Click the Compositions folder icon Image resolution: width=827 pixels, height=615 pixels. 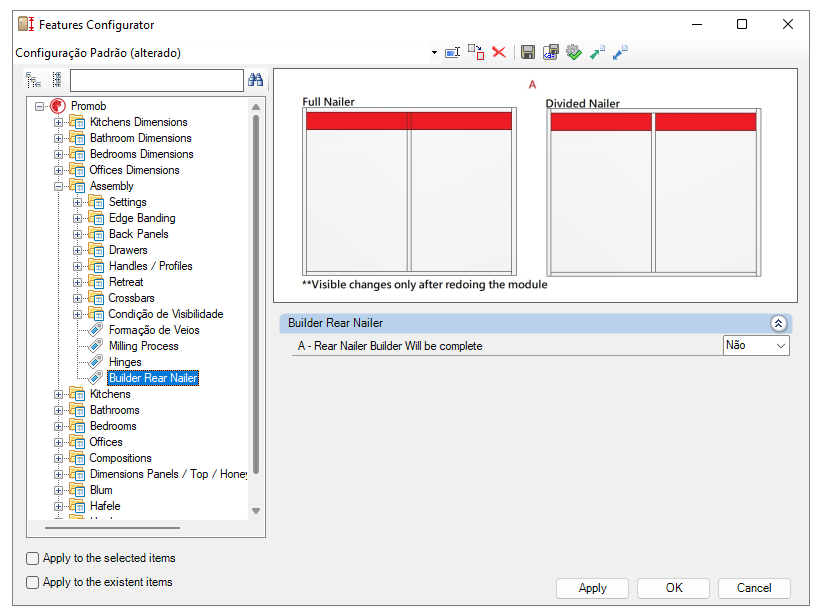(77, 458)
